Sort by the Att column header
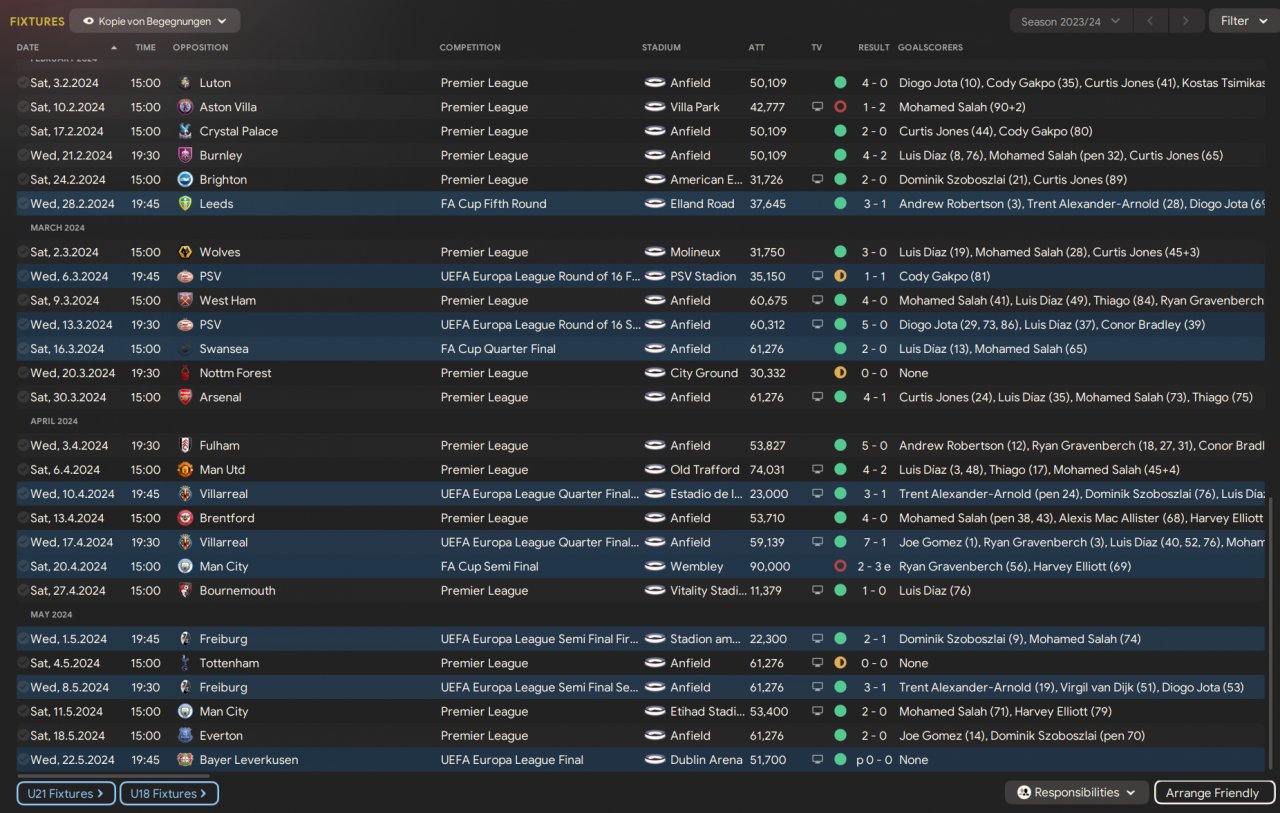The width and height of the screenshot is (1280, 813). pos(756,47)
